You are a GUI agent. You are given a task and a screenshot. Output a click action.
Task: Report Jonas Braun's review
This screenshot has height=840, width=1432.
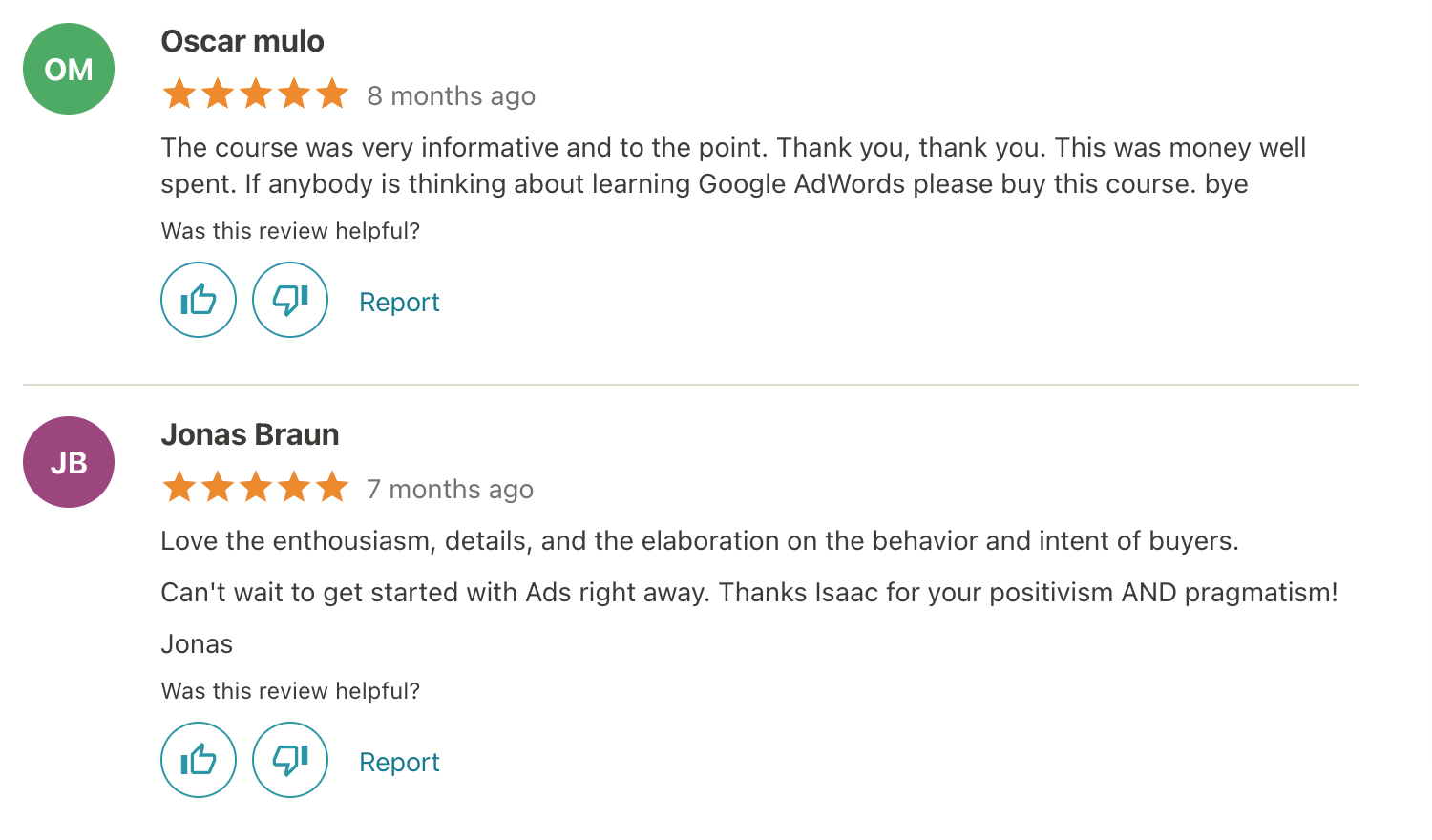(x=399, y=763)
